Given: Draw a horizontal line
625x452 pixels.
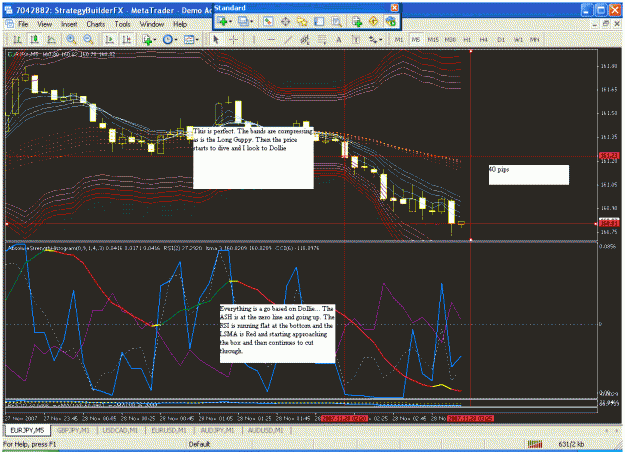Looking at the screenshot, I should [x=271, y=39].
